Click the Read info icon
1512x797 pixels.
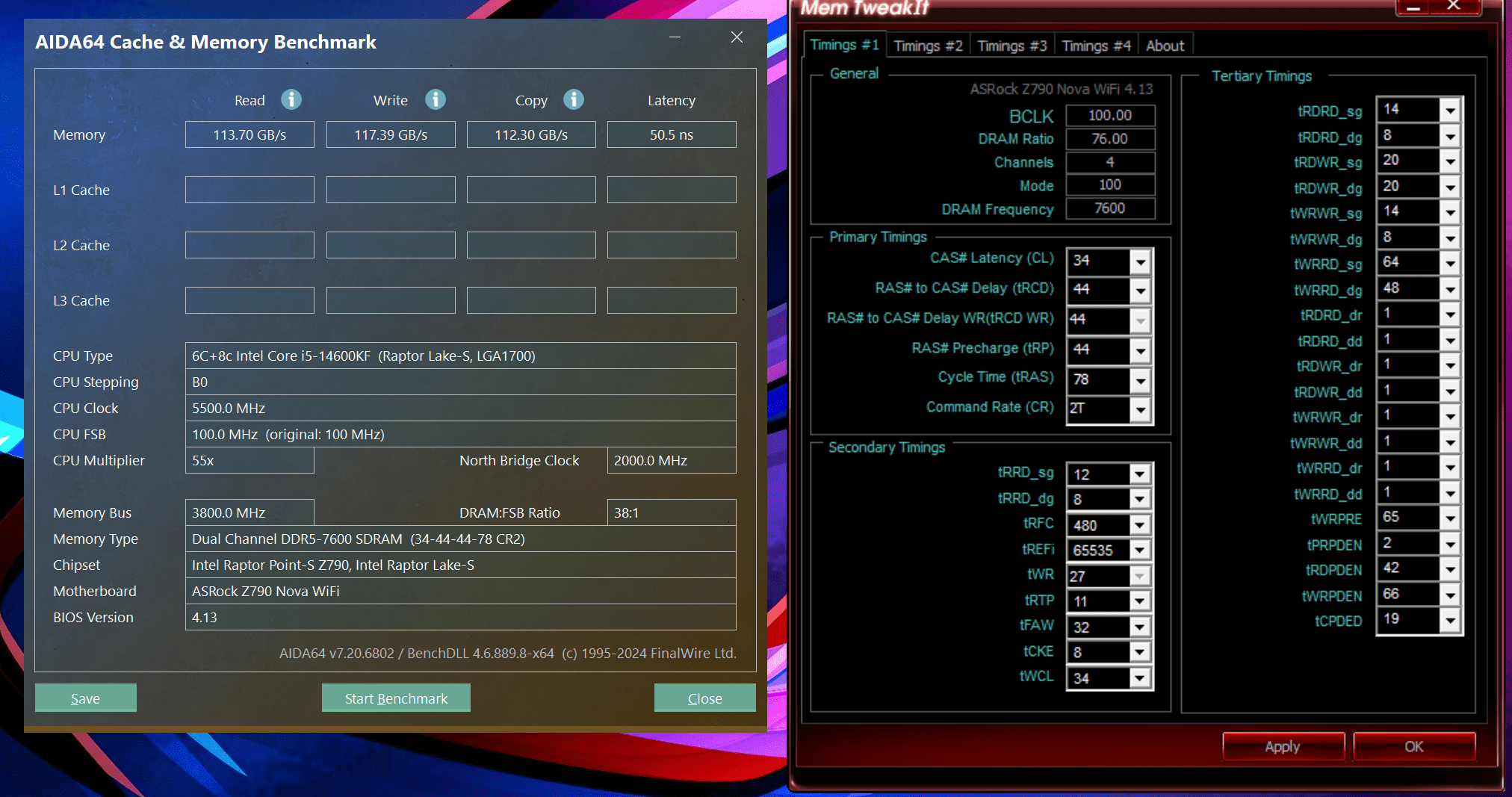coord(291,99)
